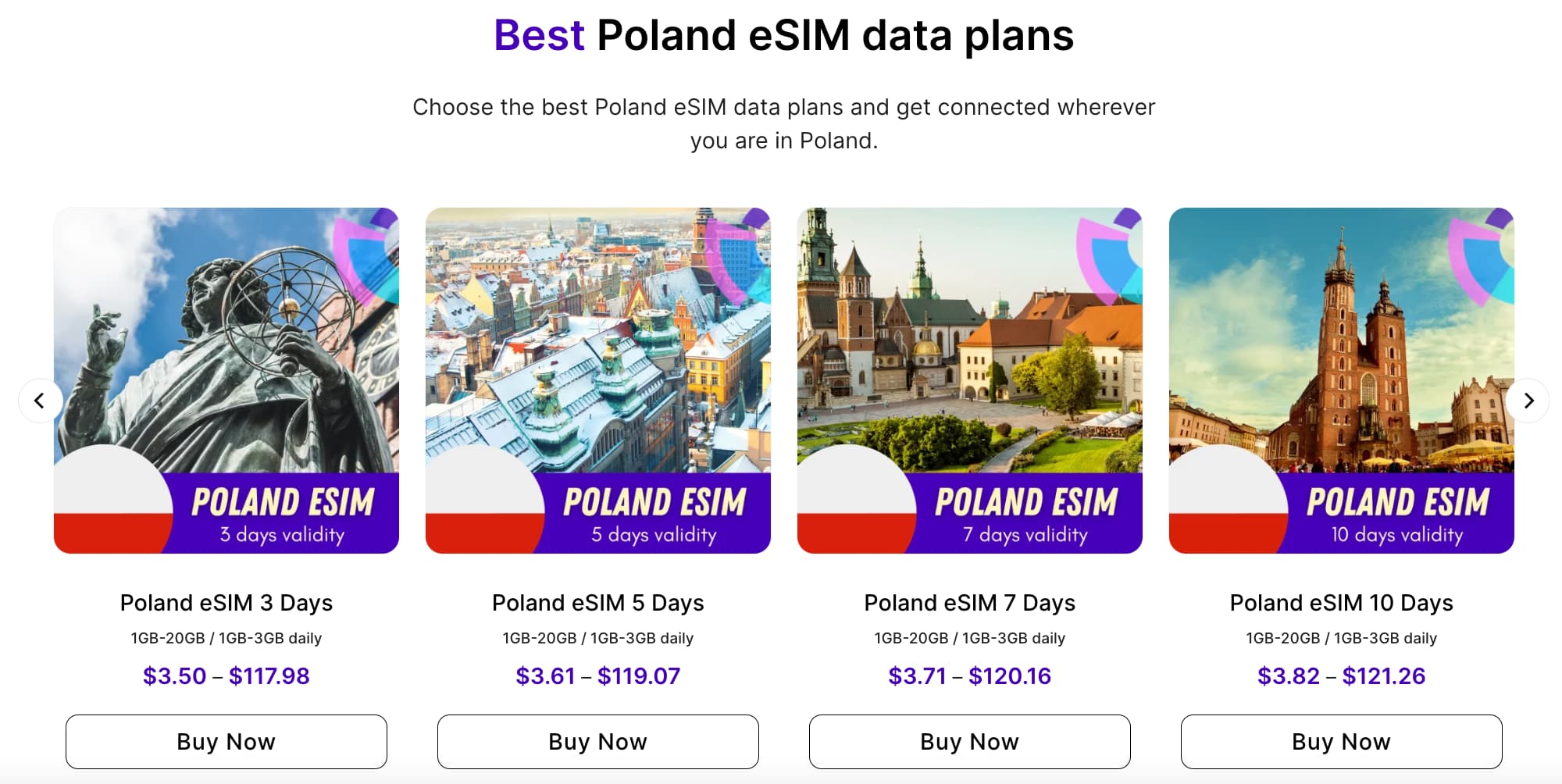Image resolution: width=1562 pixels, height=784 pixels.
Task: Click Buy Now for the Poland eSIM 3 Days plan
Action: point(226,741)
